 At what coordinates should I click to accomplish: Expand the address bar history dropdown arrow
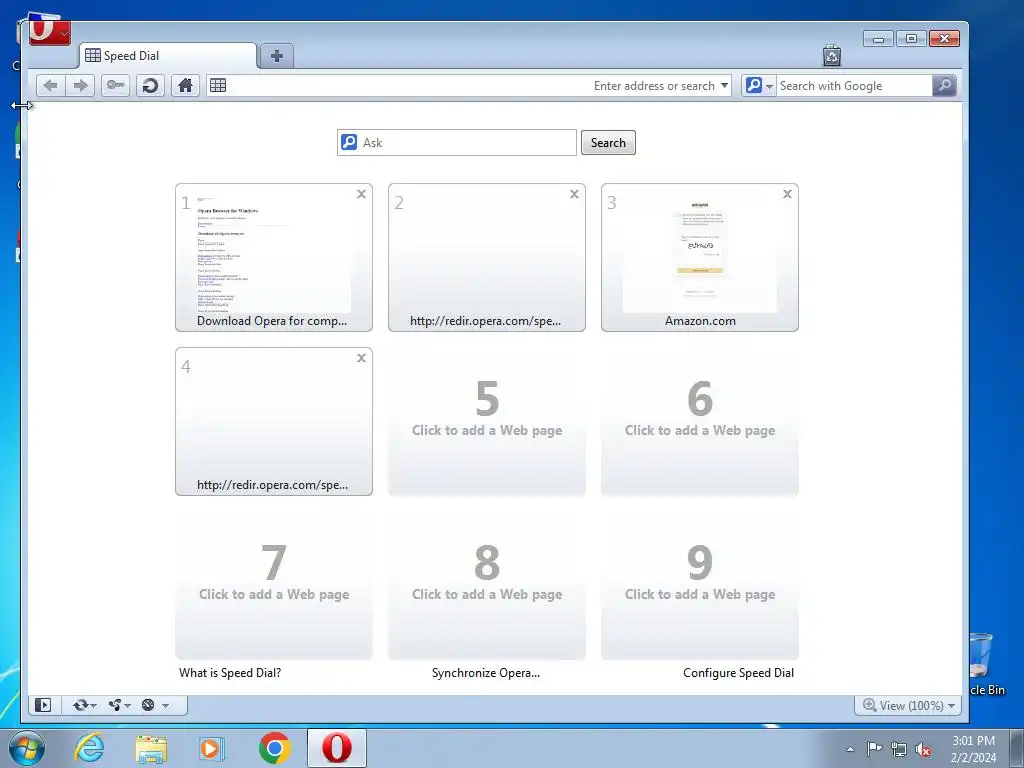(x=724, y=86)
